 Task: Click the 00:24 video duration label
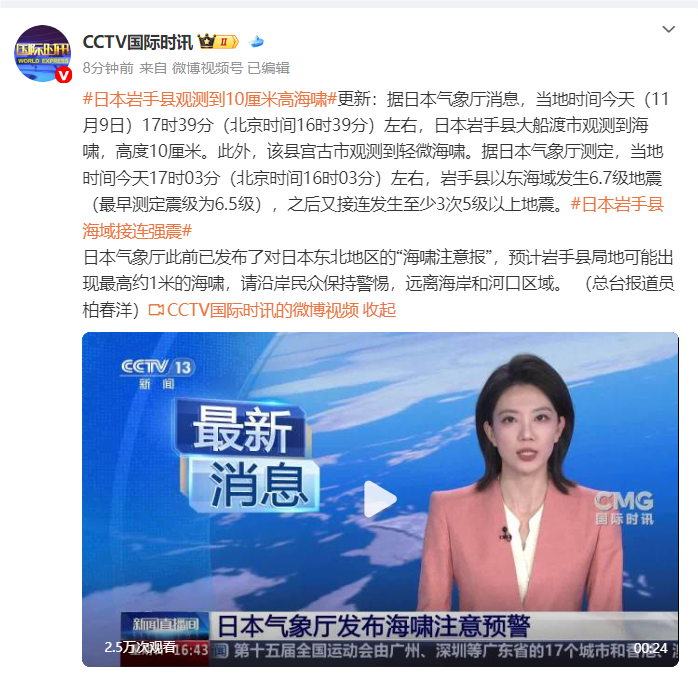click(650, 648)
